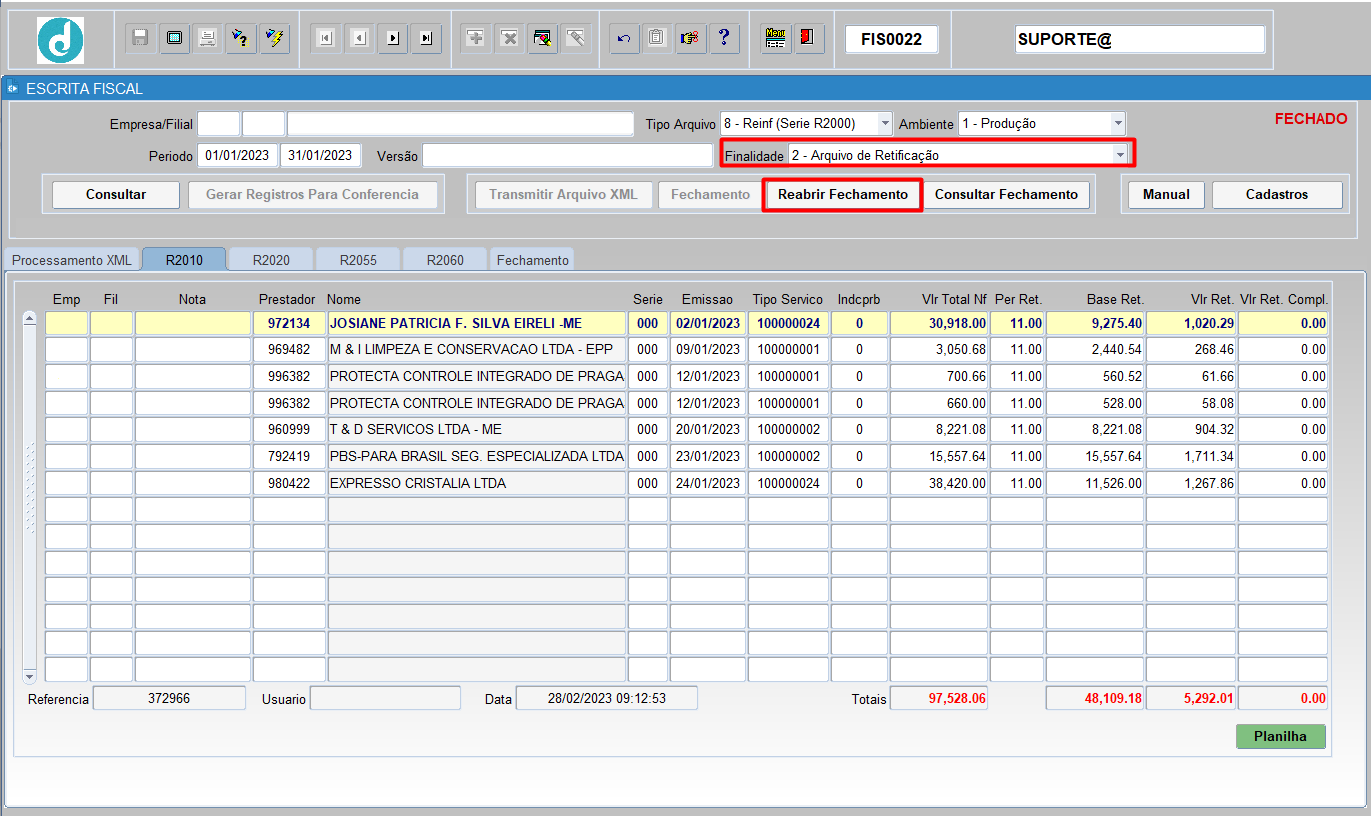Click Vlr Ret. cell 904.32
Viewport: 1371px width, 816px height.
pos(1191,430)
